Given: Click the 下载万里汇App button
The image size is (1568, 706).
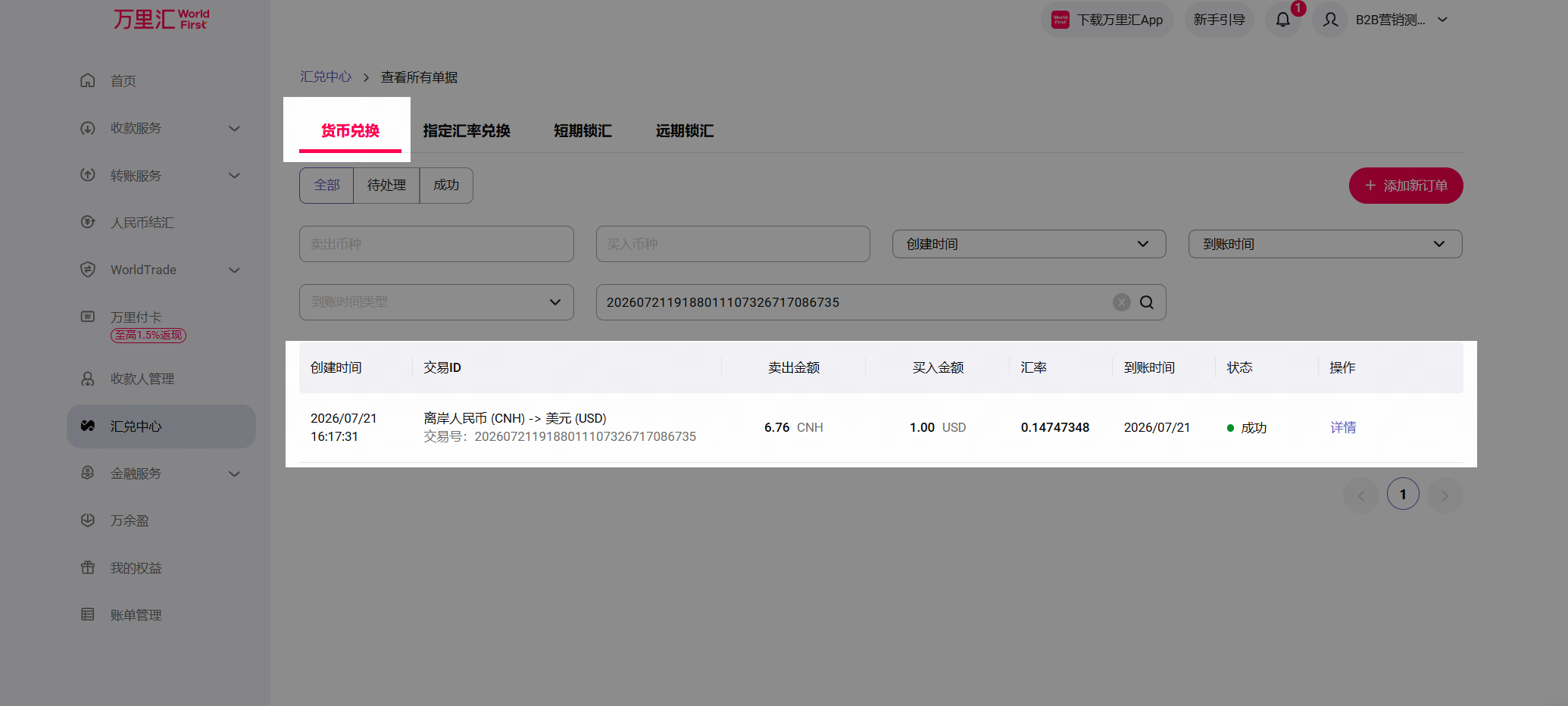Looking at the screenshot, I should point(1107,20).
